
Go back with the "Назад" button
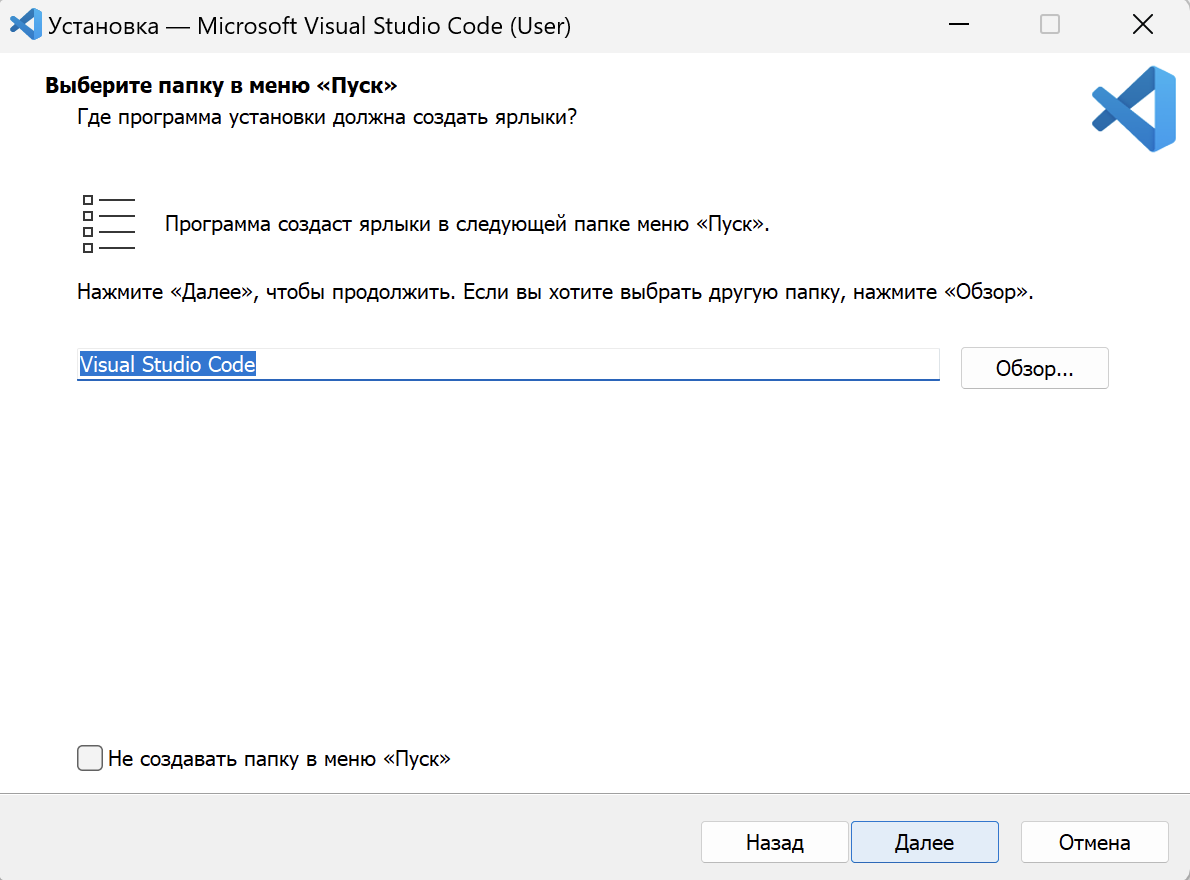pos(774,842)
